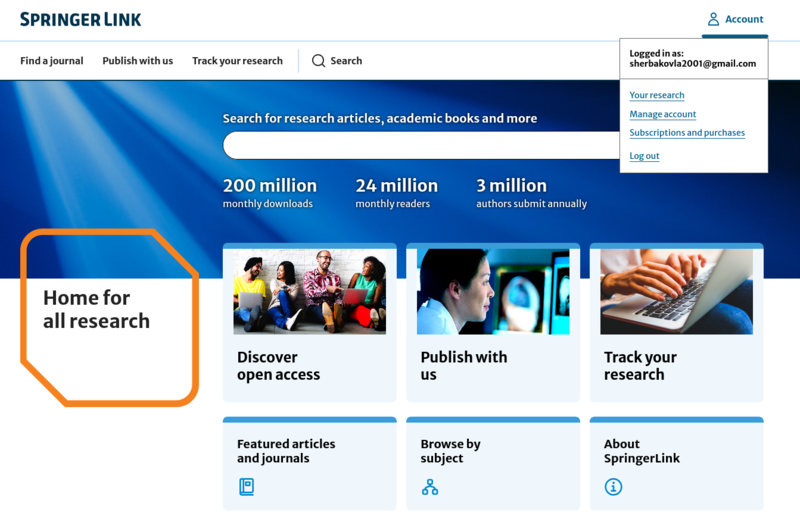Viewport: 800px width, 522px height.
Task: Open the Account dropdown menu
Action: (x=735, y=19)
